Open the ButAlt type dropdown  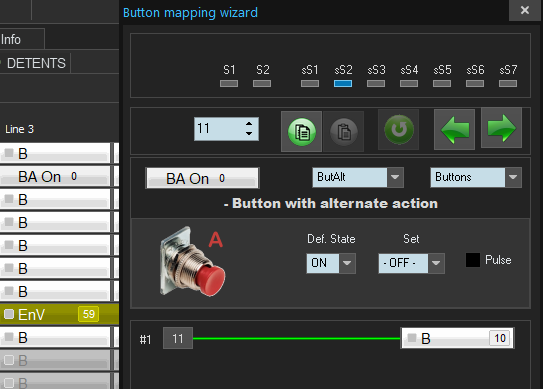tap(395, 177)
